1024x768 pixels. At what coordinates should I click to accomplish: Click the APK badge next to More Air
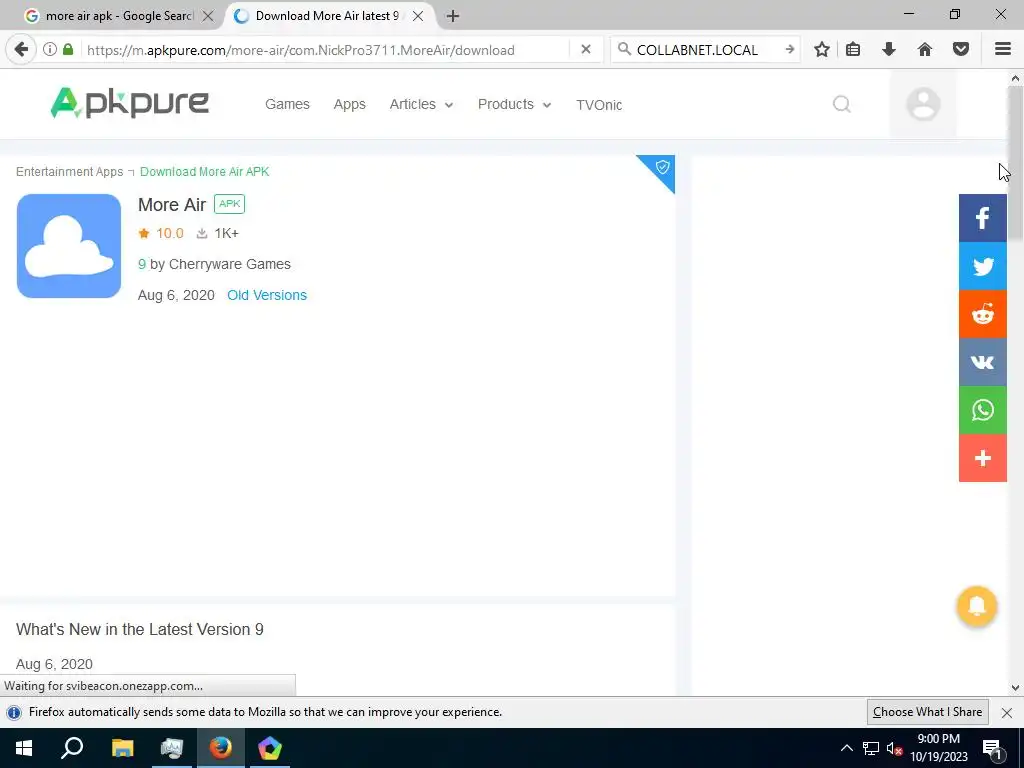[x=229, y=204]
